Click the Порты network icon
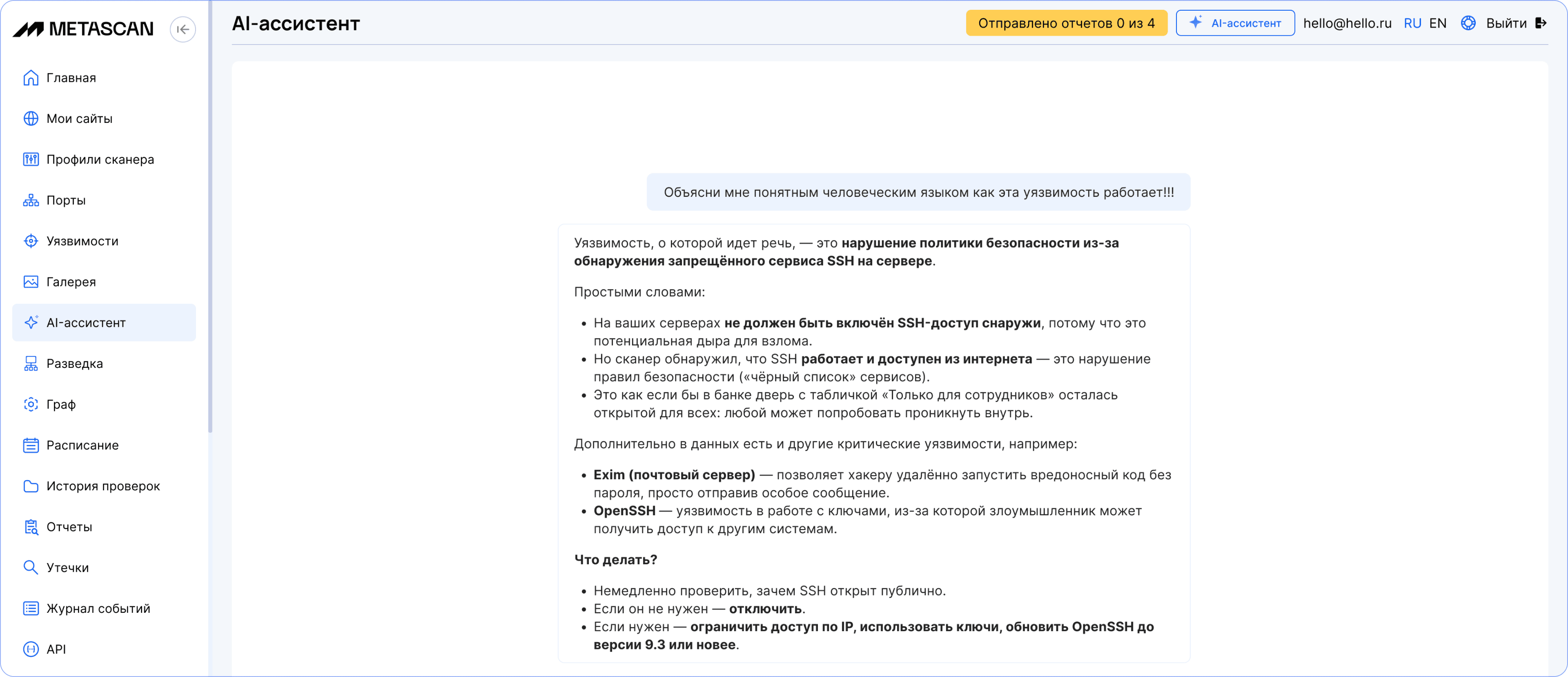 pos(30,200)
